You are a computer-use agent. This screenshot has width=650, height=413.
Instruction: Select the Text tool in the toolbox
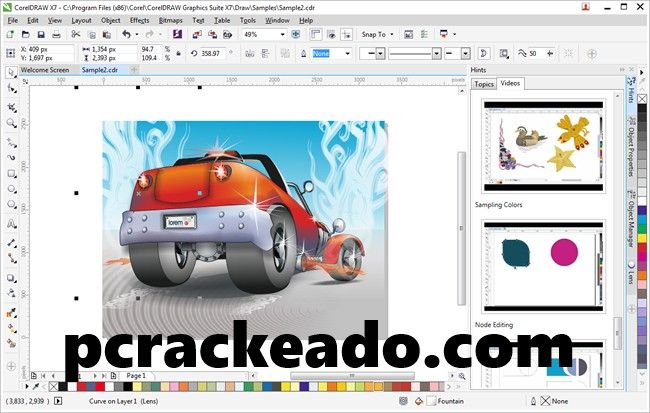11,223
